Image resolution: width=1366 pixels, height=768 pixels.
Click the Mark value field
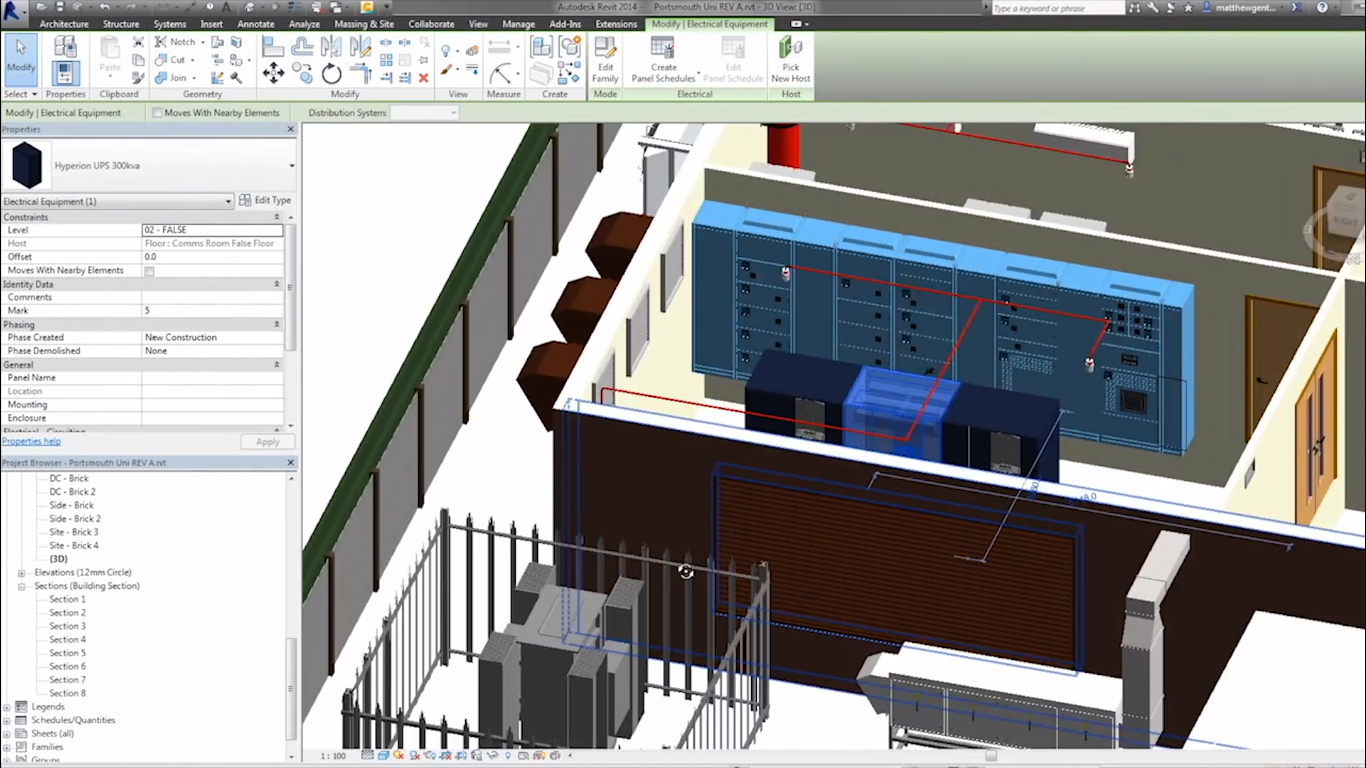pos(212,311)
